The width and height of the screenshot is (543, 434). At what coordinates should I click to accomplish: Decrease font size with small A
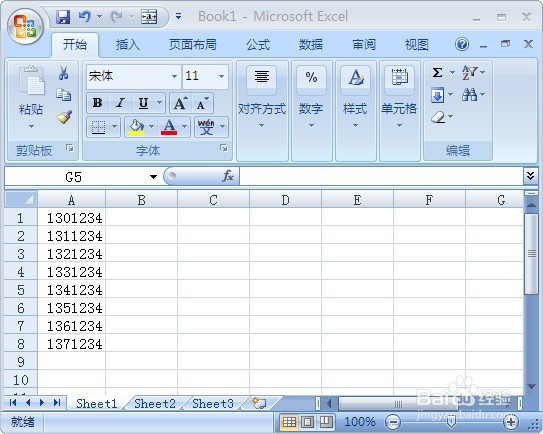(203, 103)
